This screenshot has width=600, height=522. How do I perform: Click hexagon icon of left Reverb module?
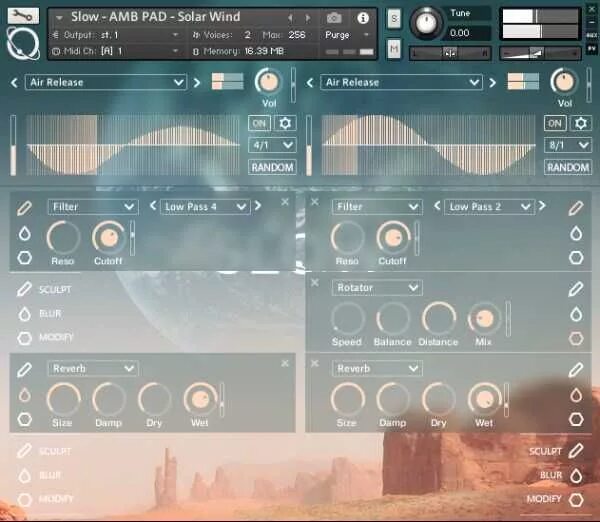coord(24,419)
